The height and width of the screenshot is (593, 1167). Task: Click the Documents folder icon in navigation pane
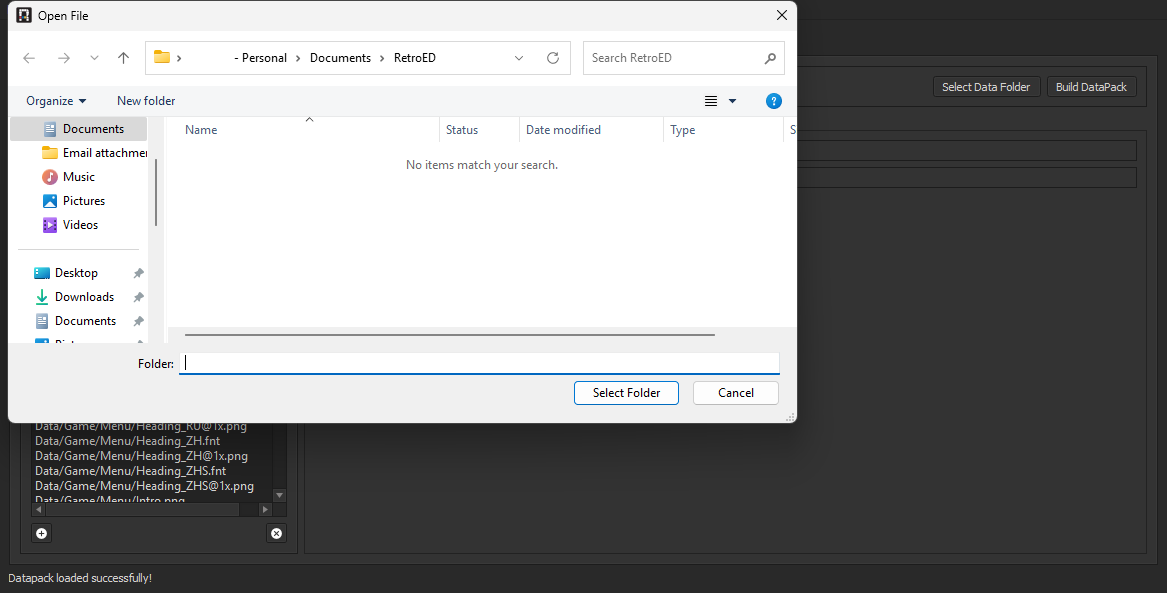click(x=50, y=129)
